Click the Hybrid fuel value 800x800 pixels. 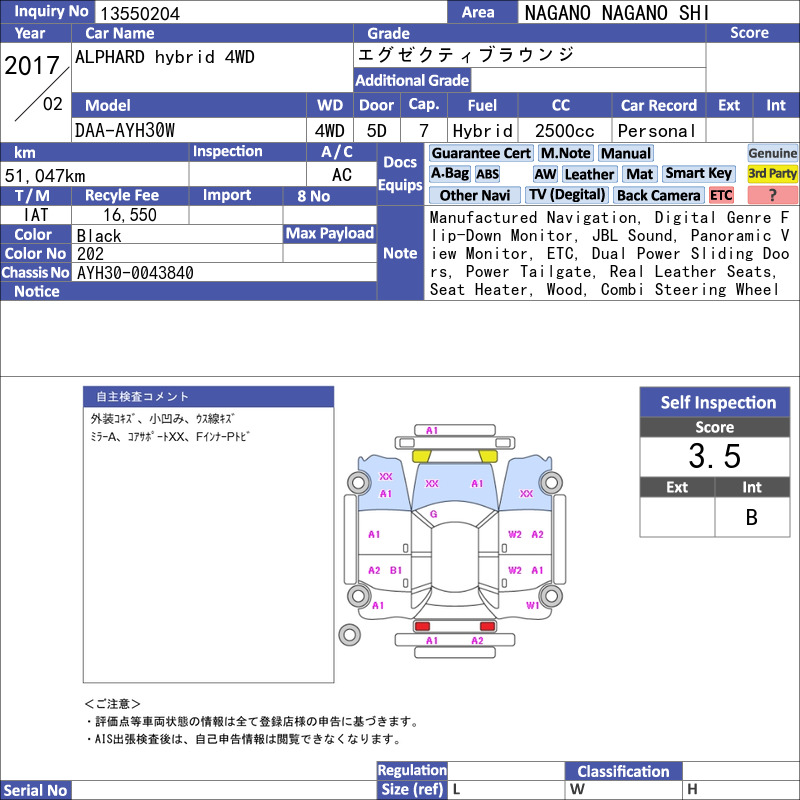(482, 131)
